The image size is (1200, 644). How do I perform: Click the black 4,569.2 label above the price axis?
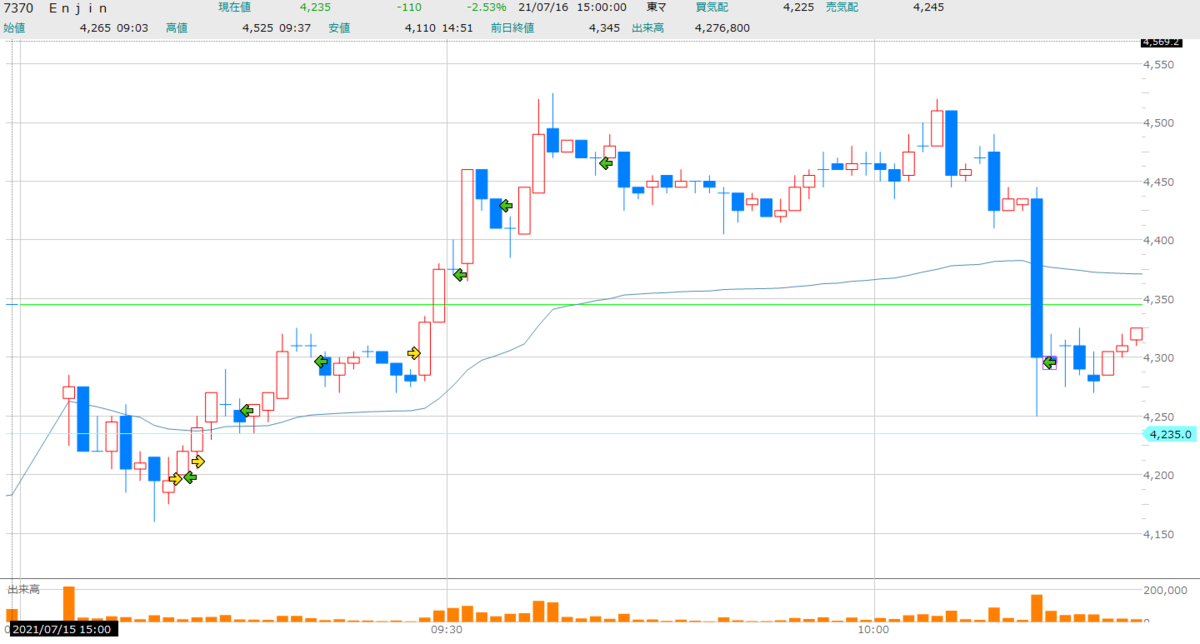point(1163,43)
